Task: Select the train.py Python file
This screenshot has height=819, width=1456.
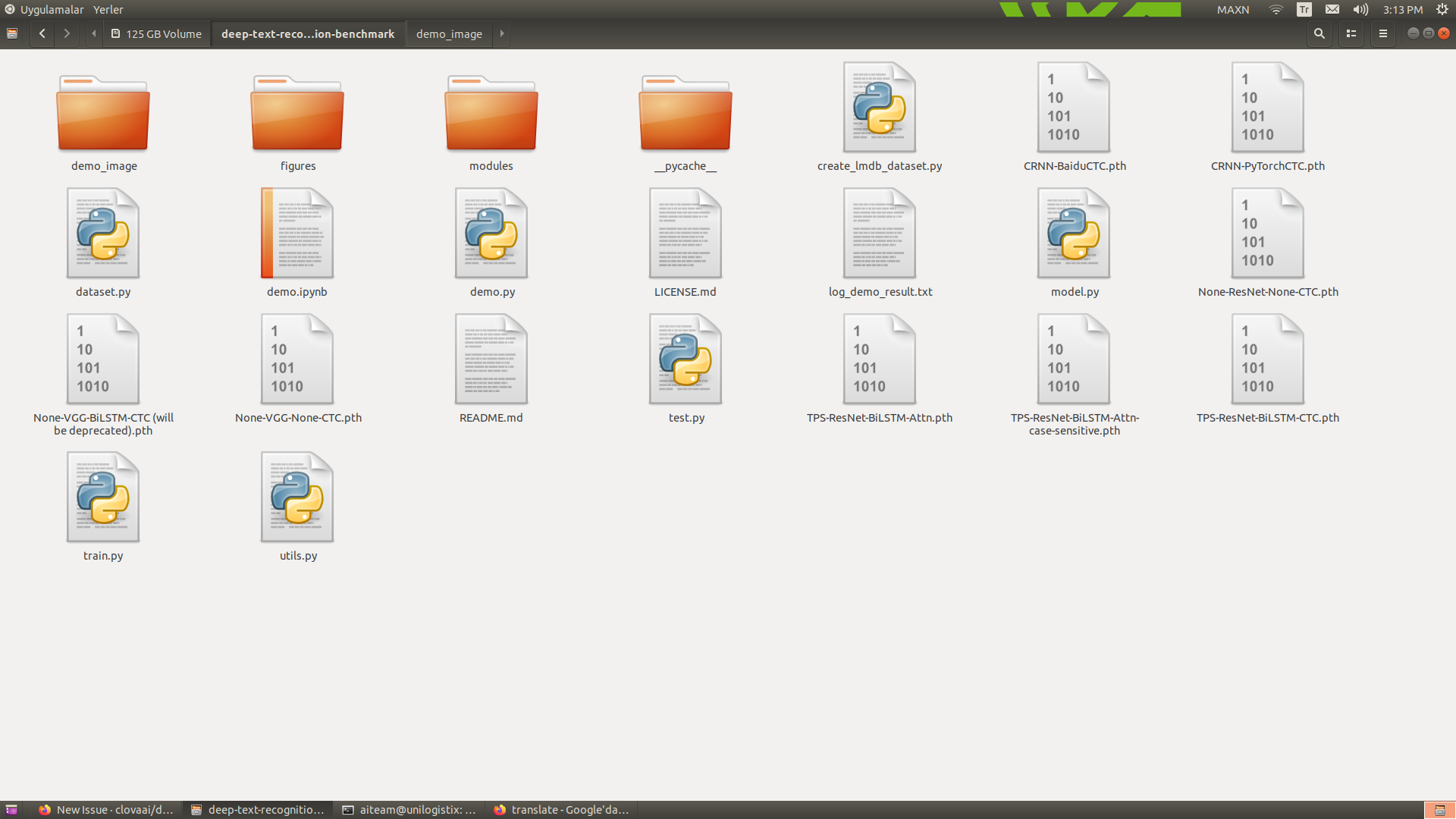Action: click(x=102, y=497)
